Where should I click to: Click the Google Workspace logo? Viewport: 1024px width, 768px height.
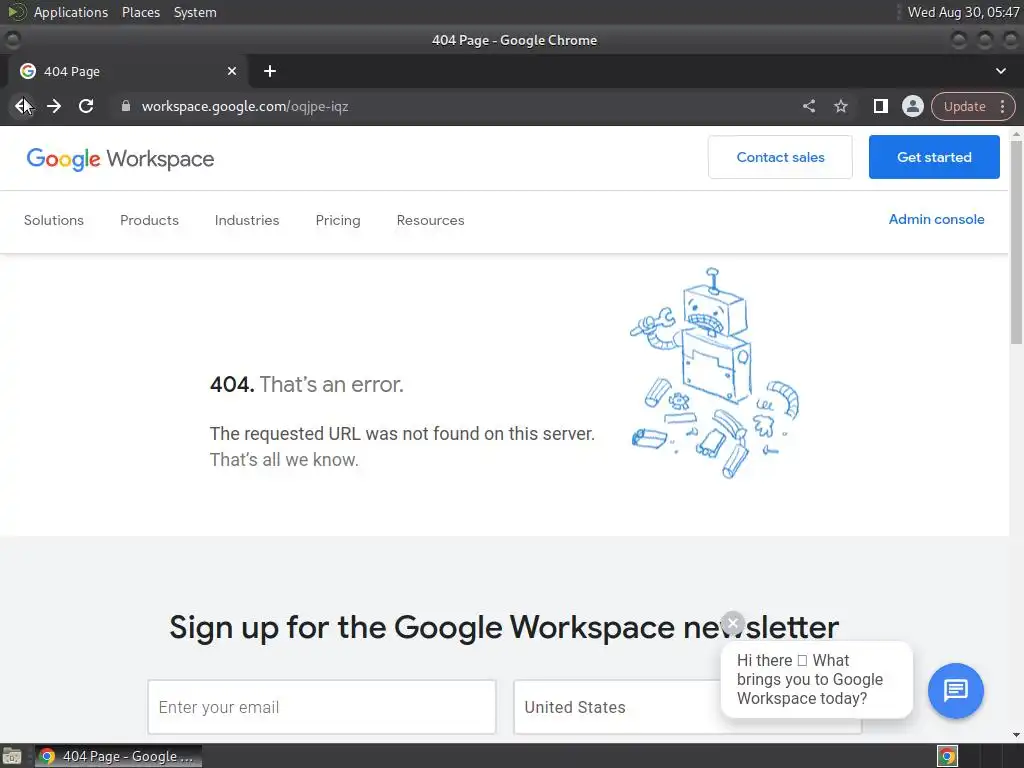(120, 159)
